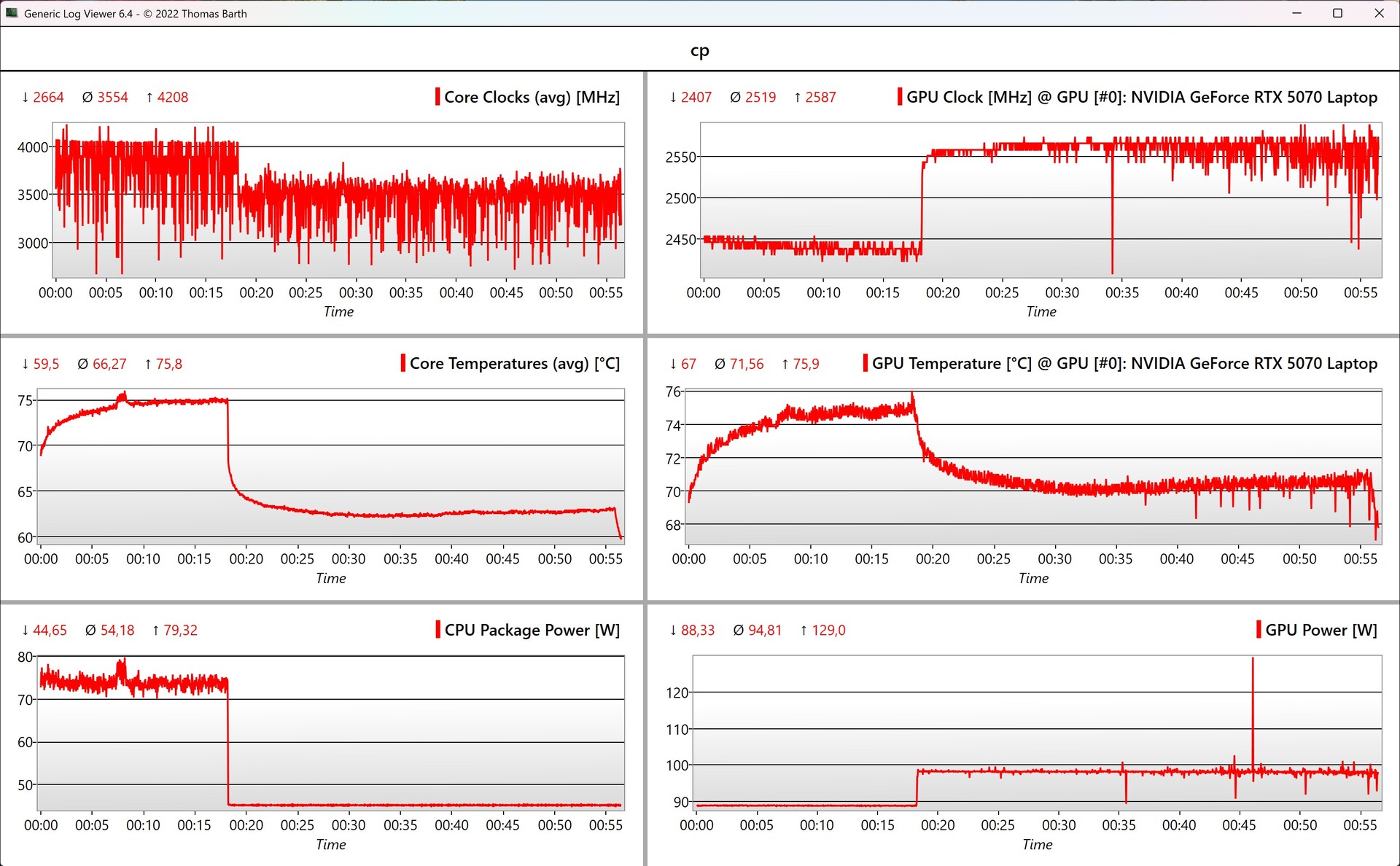Viewport: 1400px width, 866px height.
Task: Click the GPU Power [W] chart title
Action: pyautogui.click(x=1321, y=630)
